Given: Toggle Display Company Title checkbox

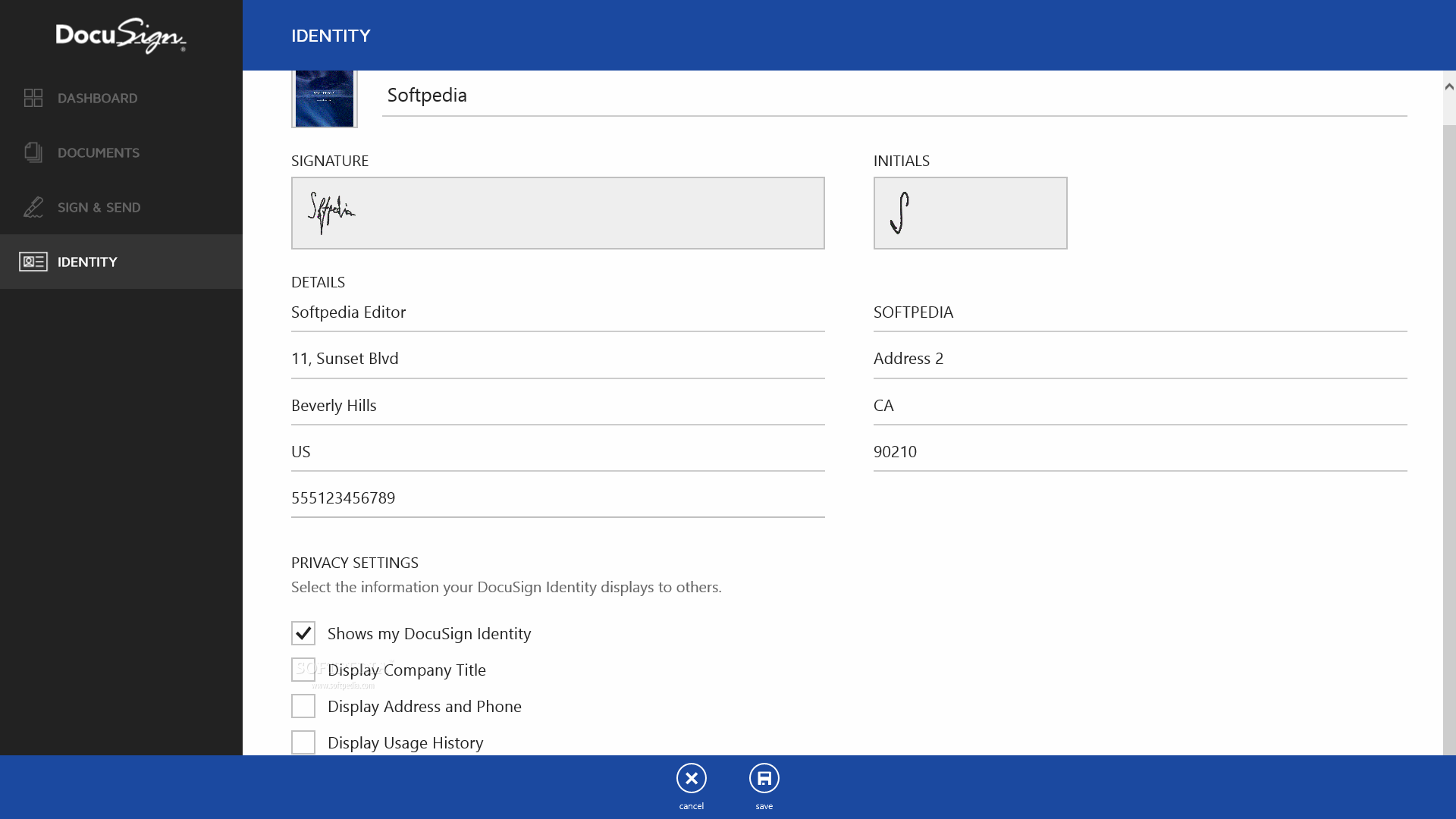Looking at the screenshot, I should (303, 670).
